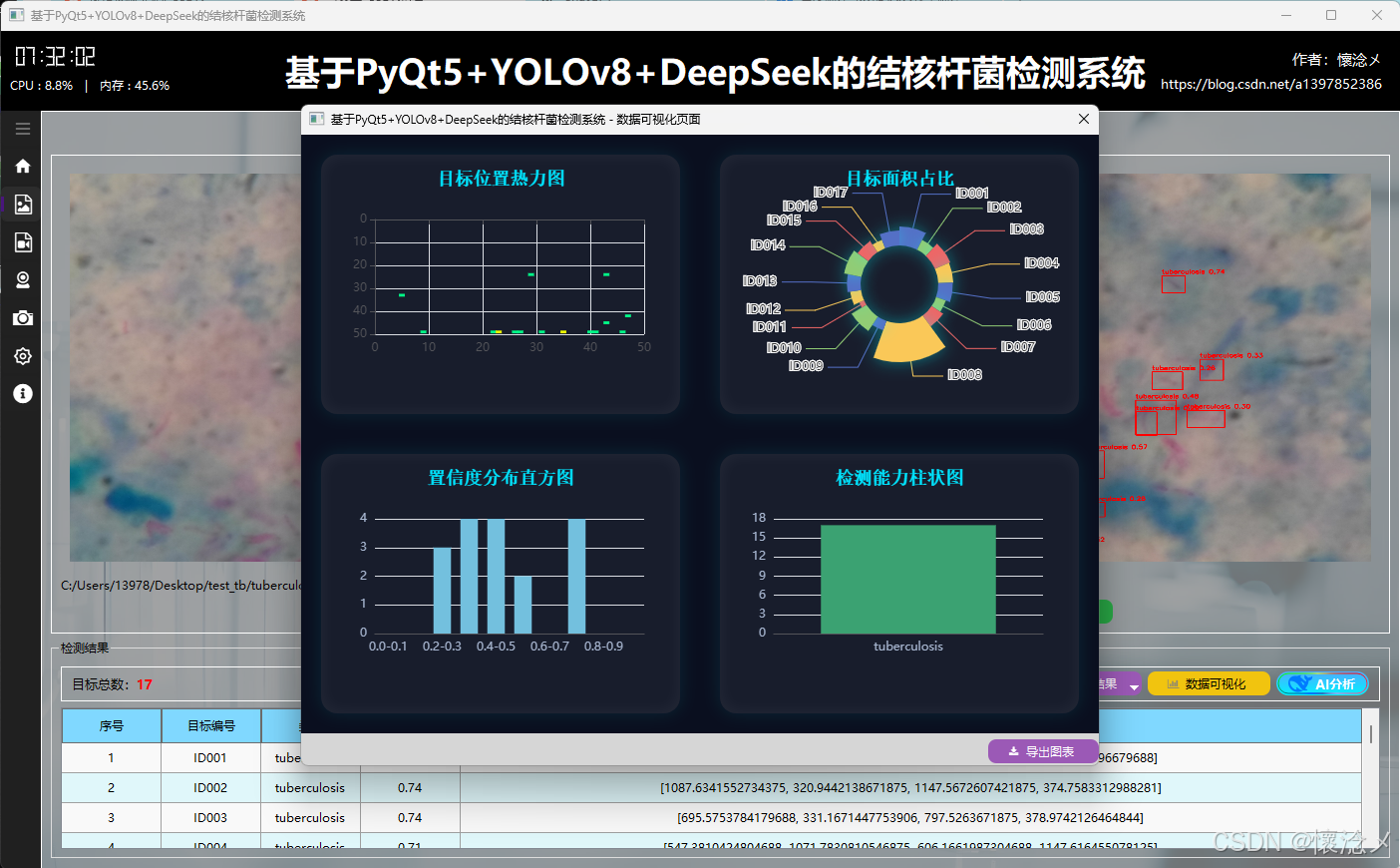
Task: Click the 目标编号 column header
Action: 211,725
